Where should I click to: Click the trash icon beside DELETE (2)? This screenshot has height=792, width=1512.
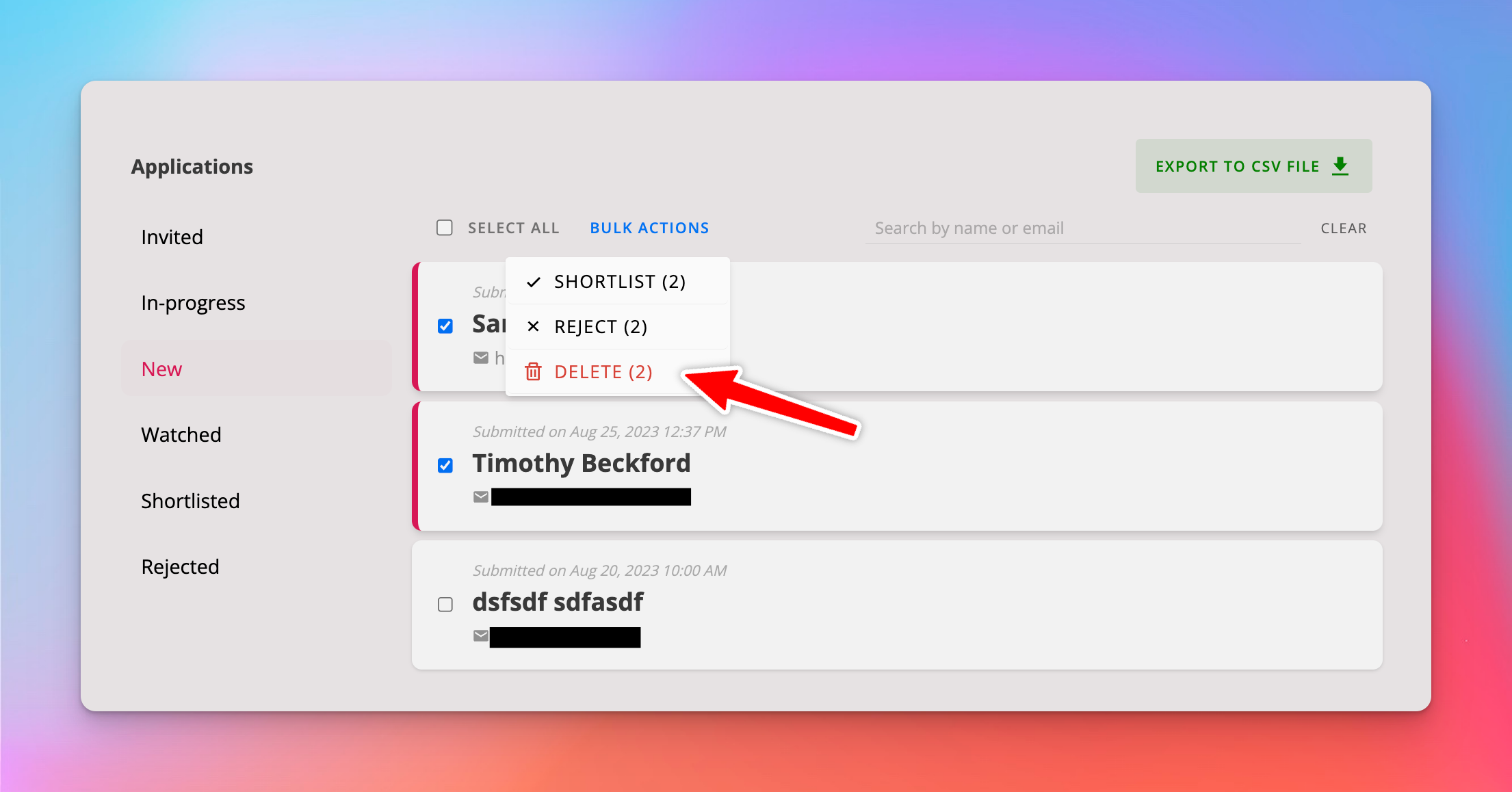[x=533, y=371]
